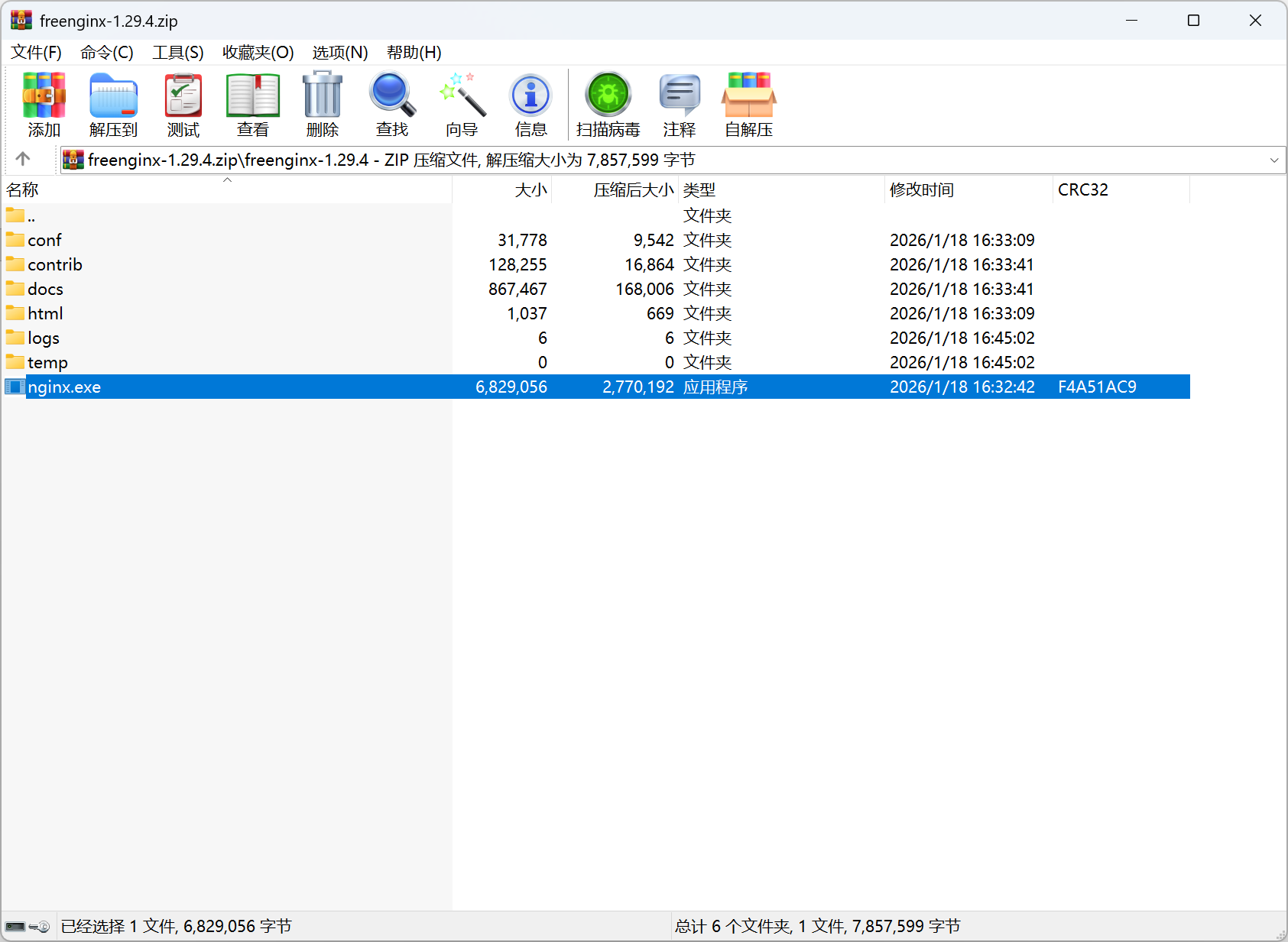The width and height of the screenshot is (1288, 942).
Task: Click docs packed size 168,006
Action: [645, 289]
